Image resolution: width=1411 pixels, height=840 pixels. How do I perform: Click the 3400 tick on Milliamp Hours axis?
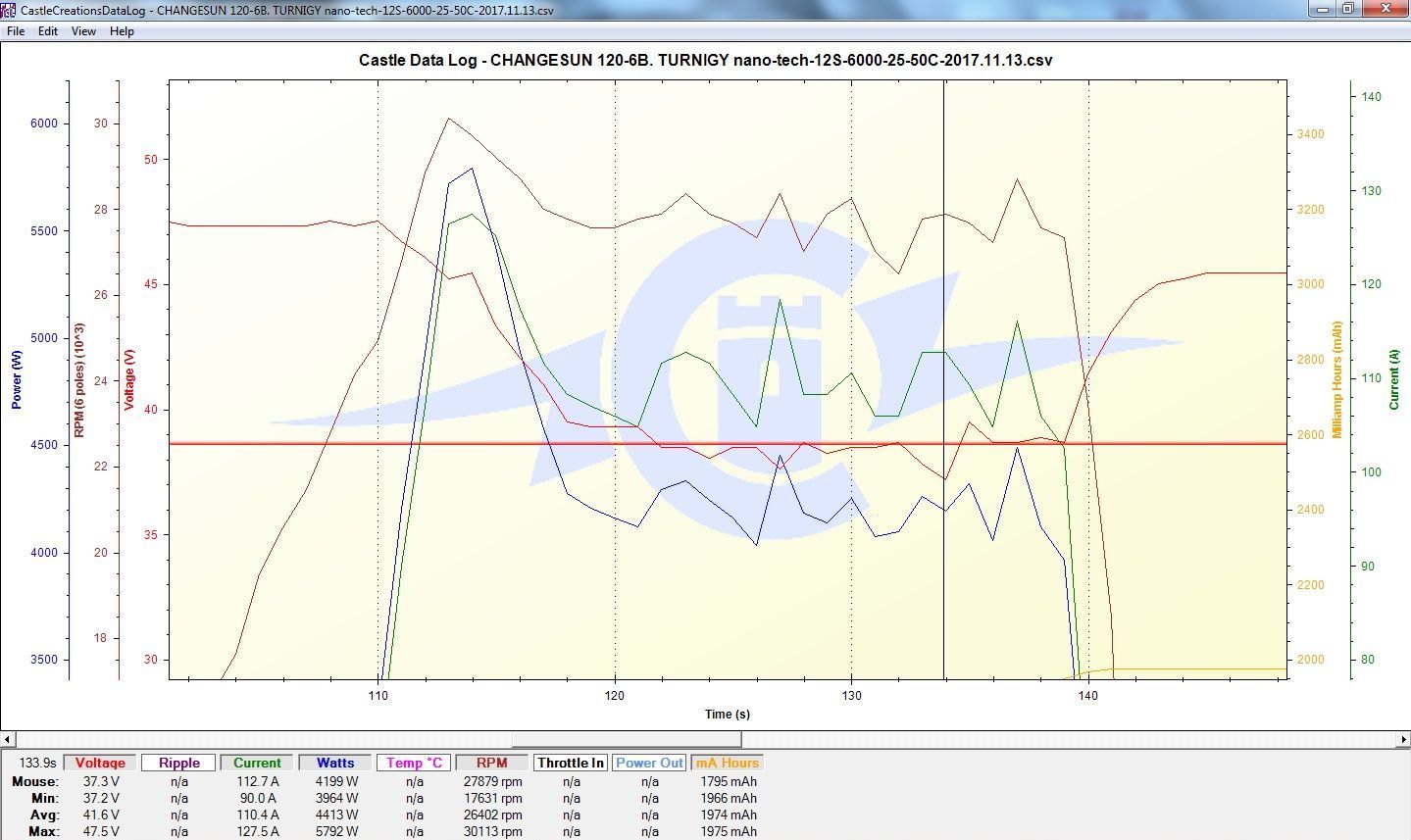pyautogui.click(x=1310, y=134)
